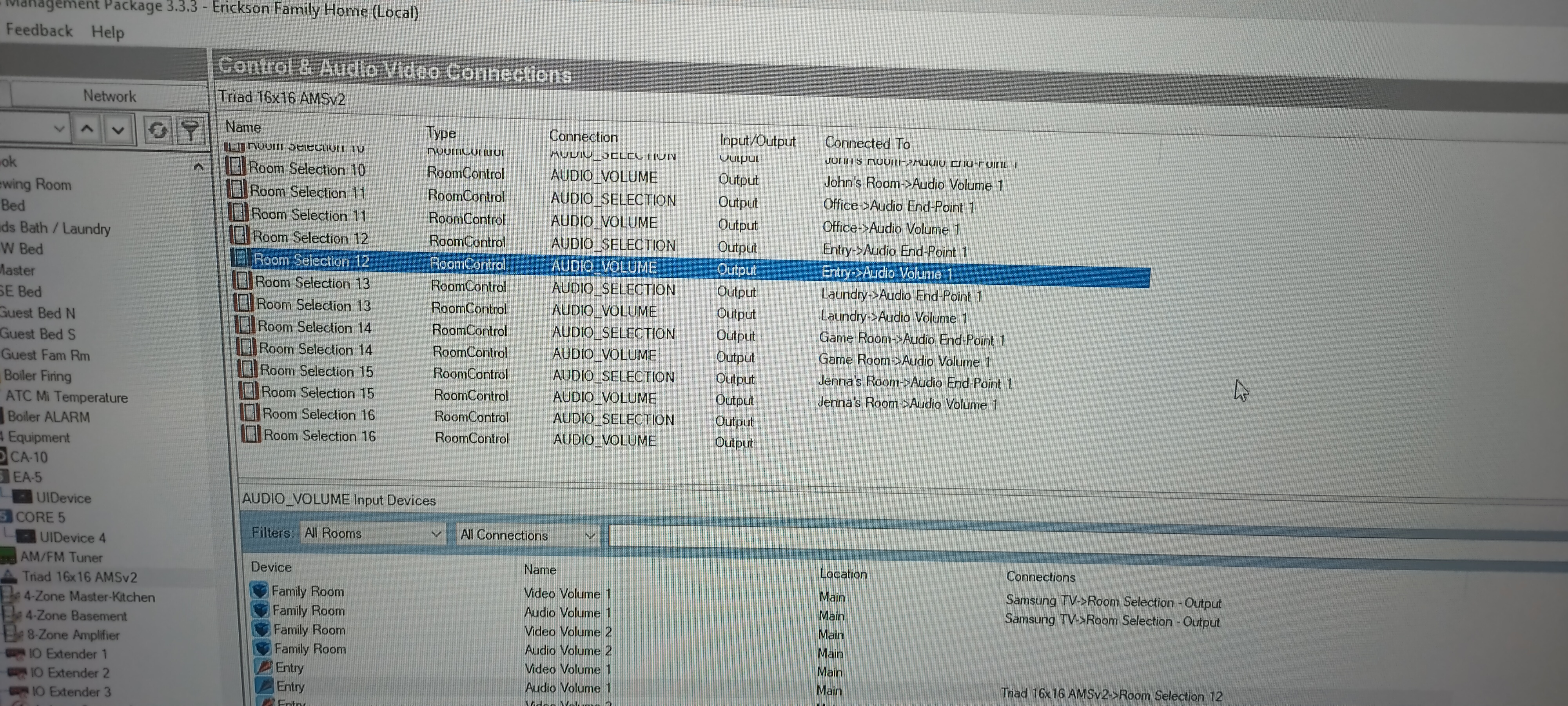Click the refresh icon in the tree toolbar
Screen dimensions: 1568x706
159,130
